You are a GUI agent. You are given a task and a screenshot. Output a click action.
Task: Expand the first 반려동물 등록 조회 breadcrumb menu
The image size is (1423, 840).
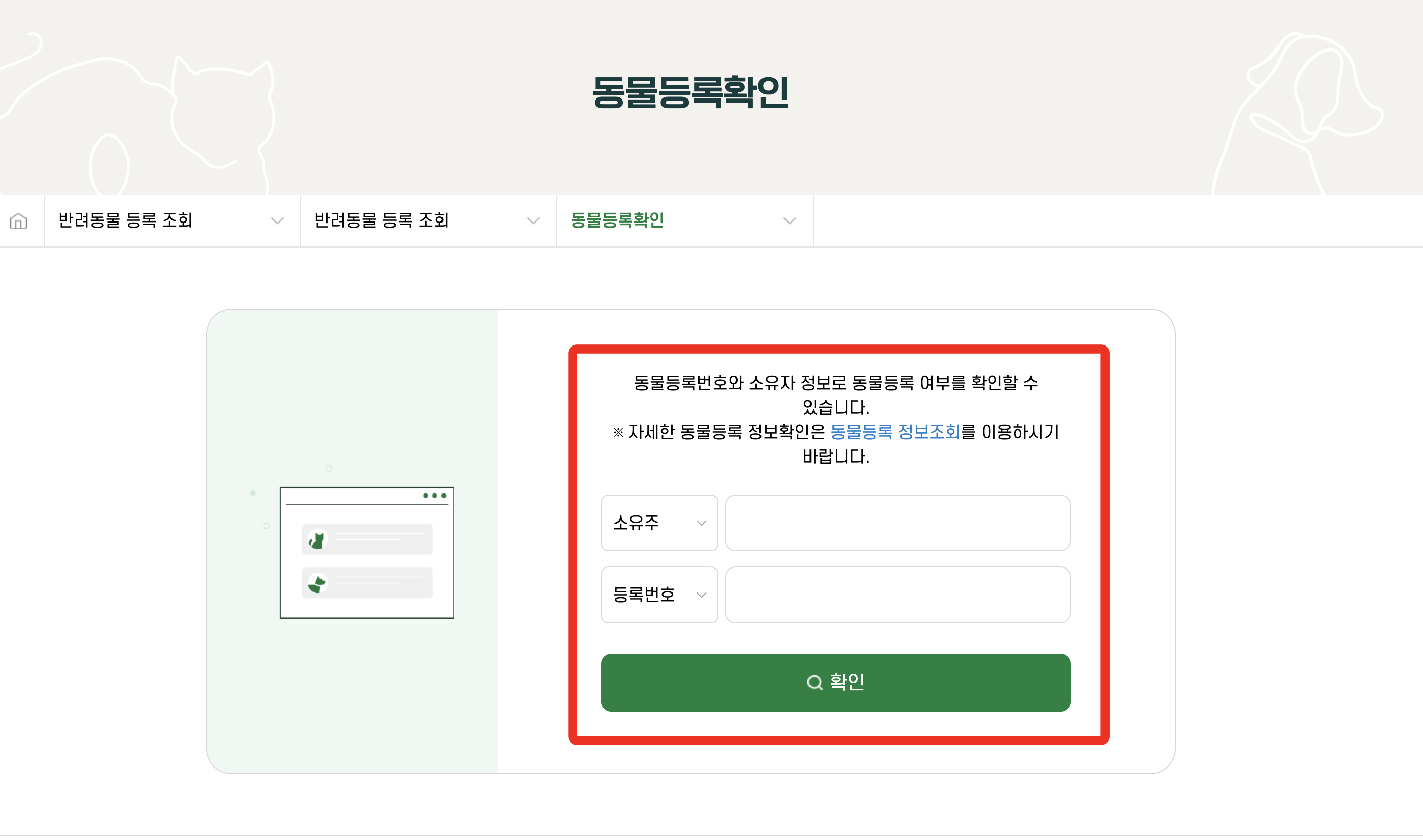pyautogui.click(x=277, y=221)
